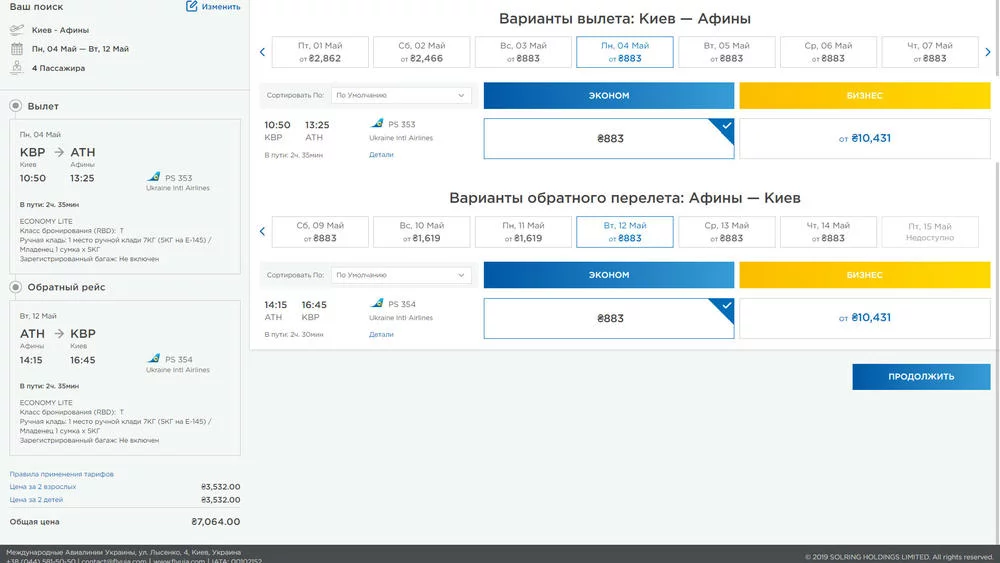Select return date Пн, 11 Май

click(x=523, y=231)
